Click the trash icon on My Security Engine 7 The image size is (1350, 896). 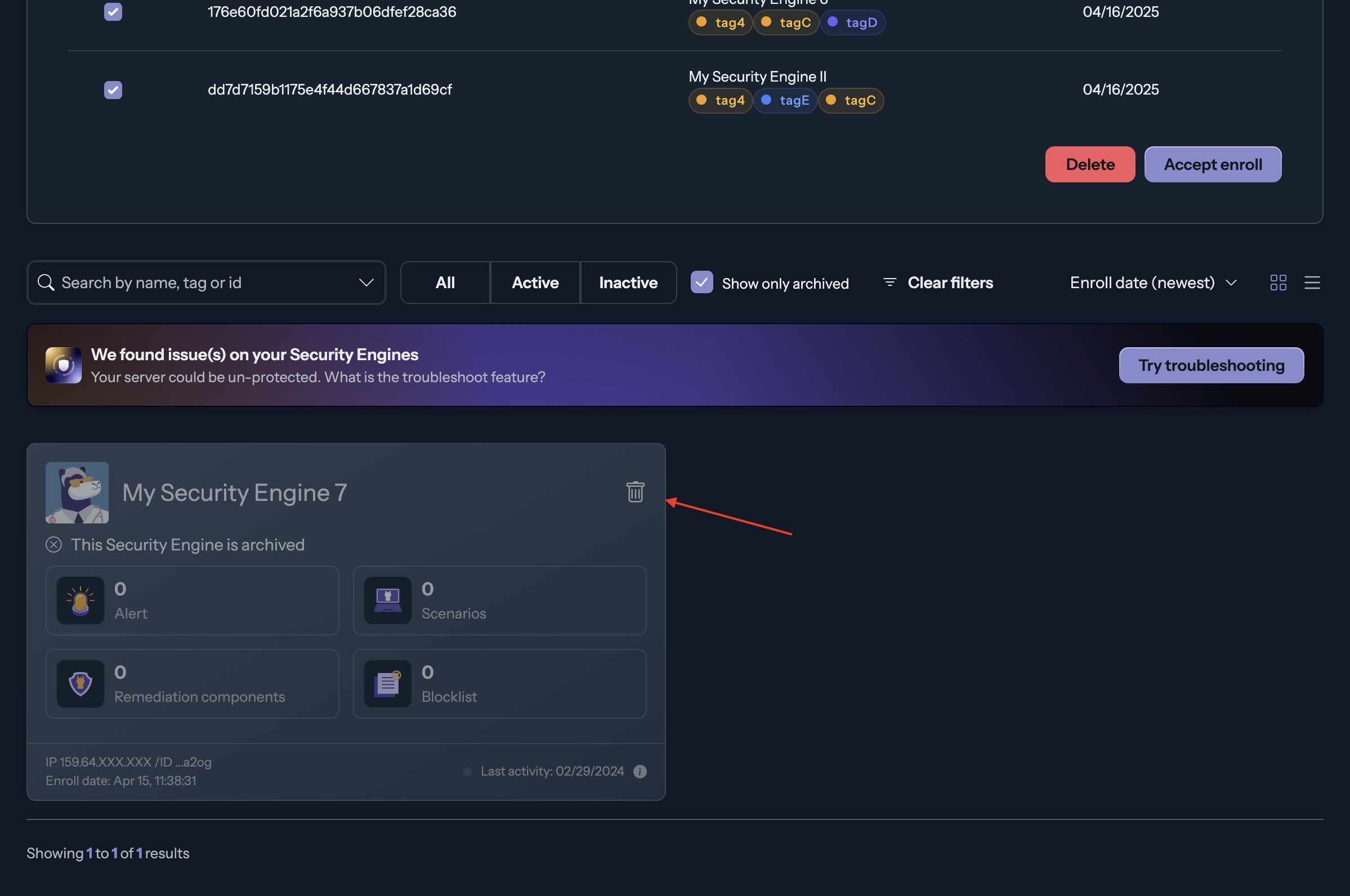tap(635, 492)
